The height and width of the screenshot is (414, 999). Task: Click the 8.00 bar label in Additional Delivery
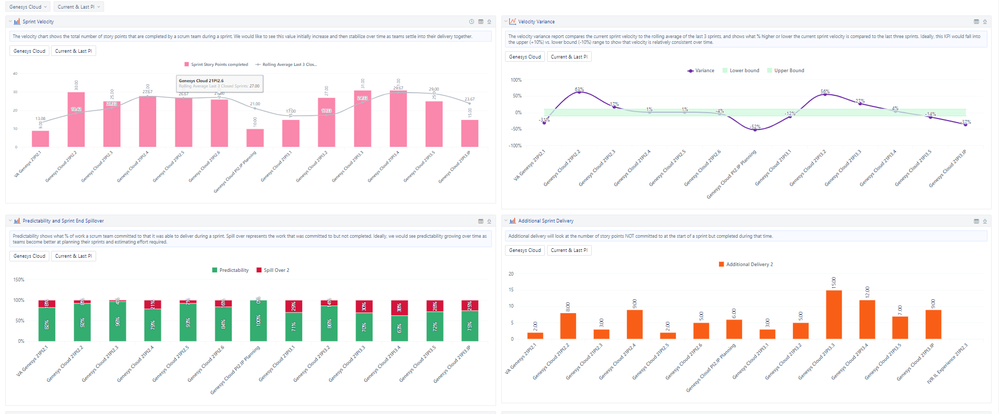point(568,304)
